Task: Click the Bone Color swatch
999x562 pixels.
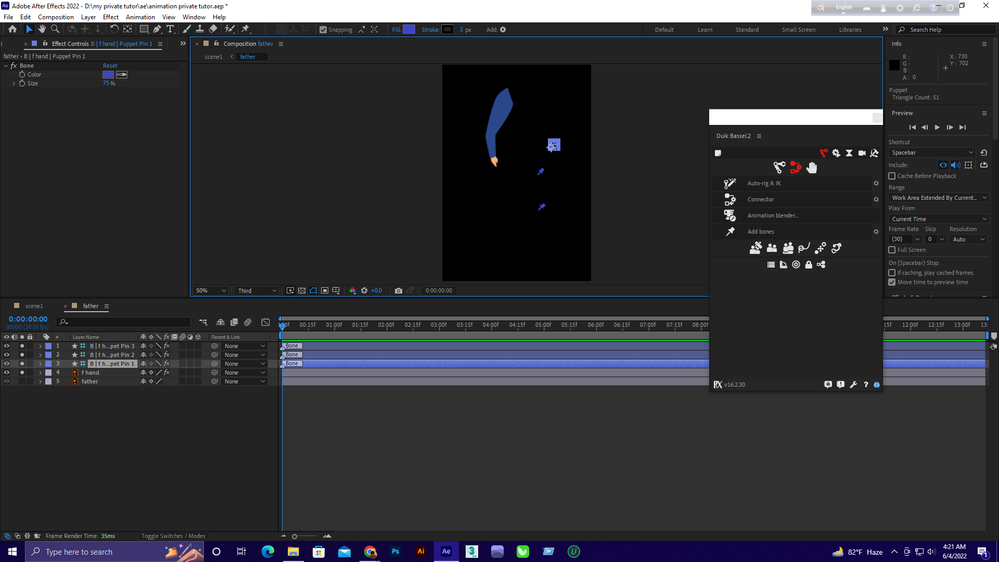Action: 108,75
